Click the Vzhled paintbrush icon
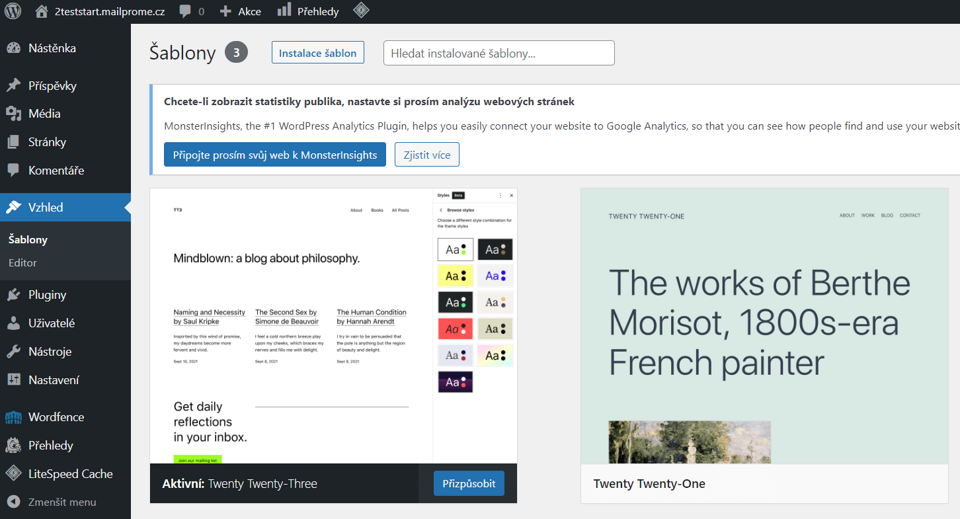 pyautogui.click(x=13, y=207)
